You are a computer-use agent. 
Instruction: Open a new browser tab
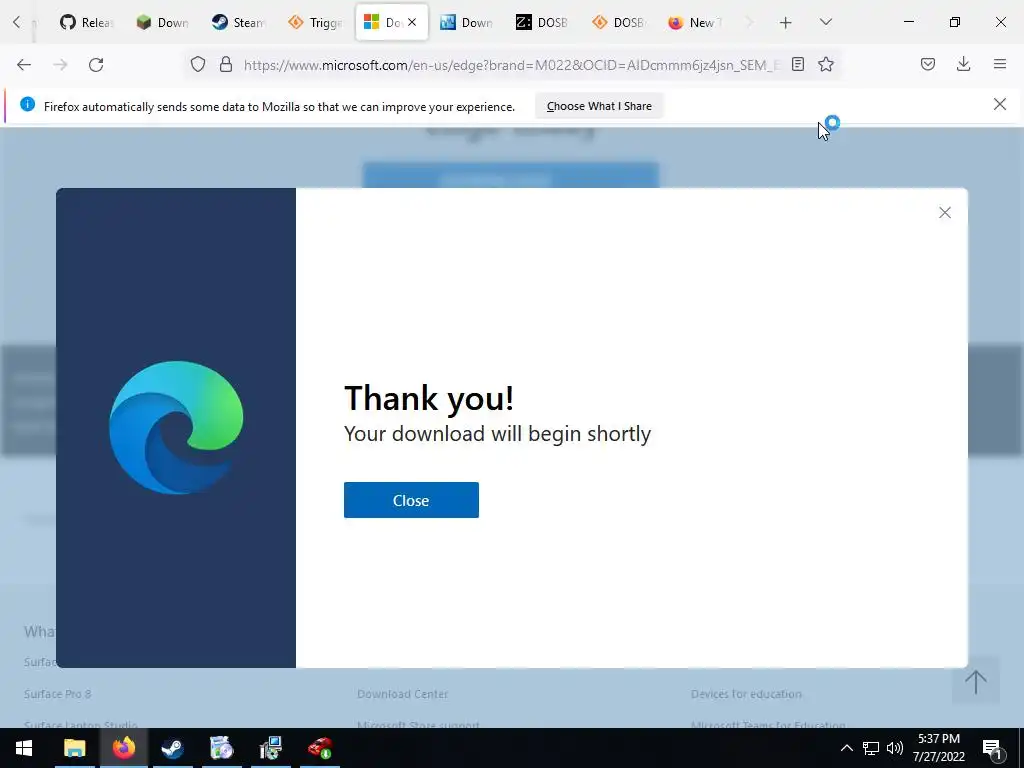pyautogui.click(x=786, y=22)
